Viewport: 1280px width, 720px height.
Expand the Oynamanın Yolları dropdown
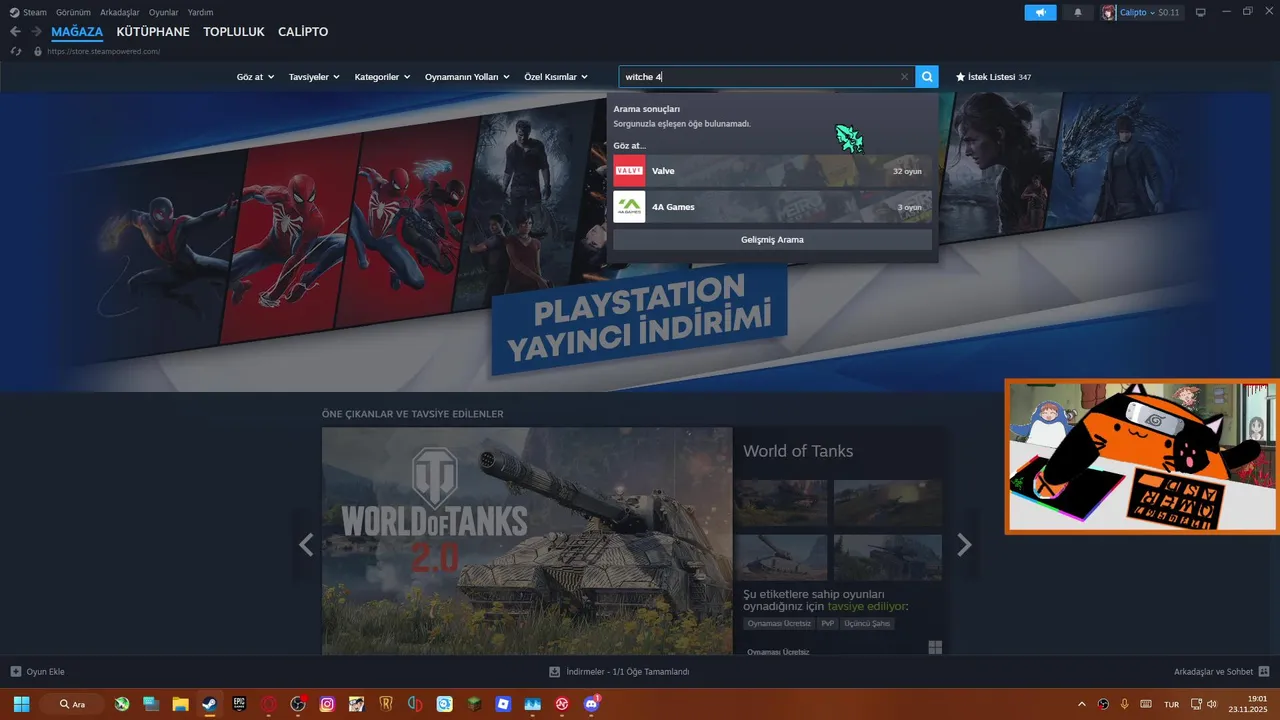coord(467,77)
